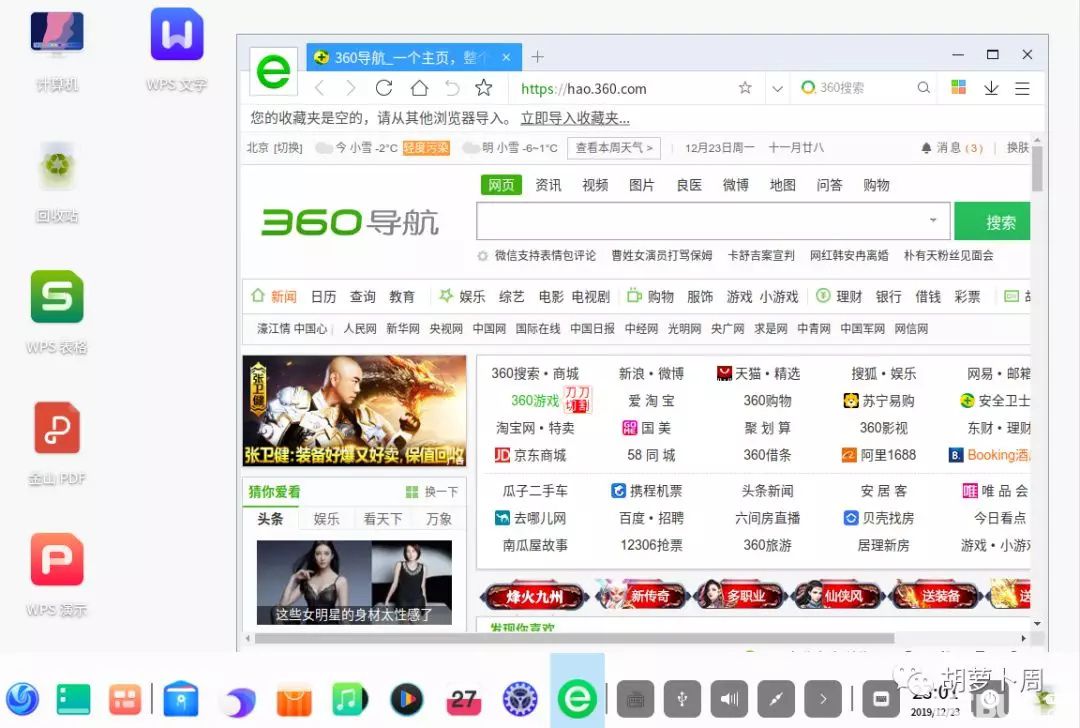
Task: Open 计算机 desktop icon
Action: [x=57, y=50]
